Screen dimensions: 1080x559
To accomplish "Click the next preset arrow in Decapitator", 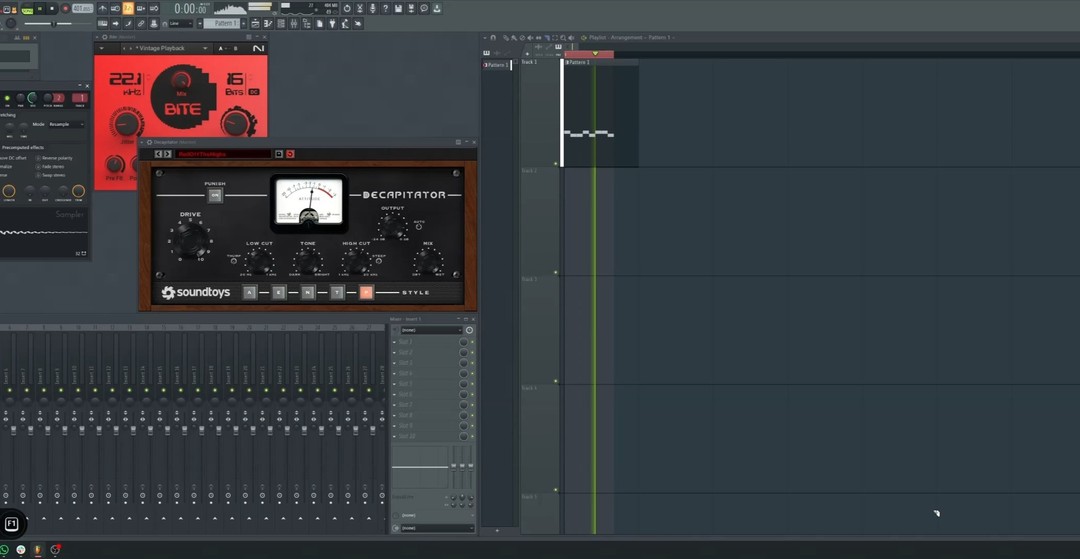I will (167, 154).
